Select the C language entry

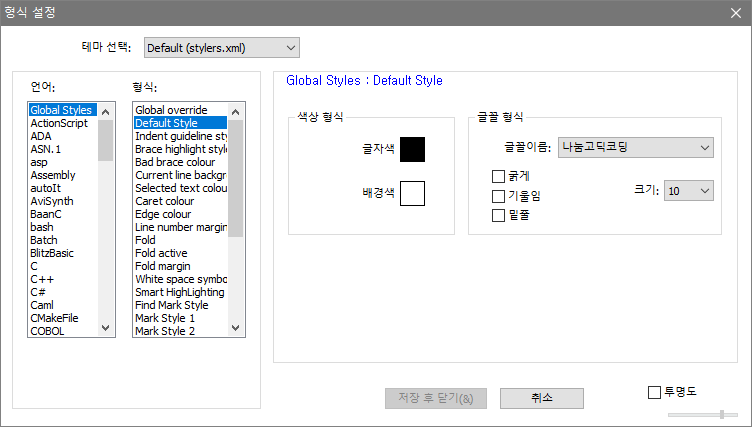pyautogui.click(x=63, y=266)
